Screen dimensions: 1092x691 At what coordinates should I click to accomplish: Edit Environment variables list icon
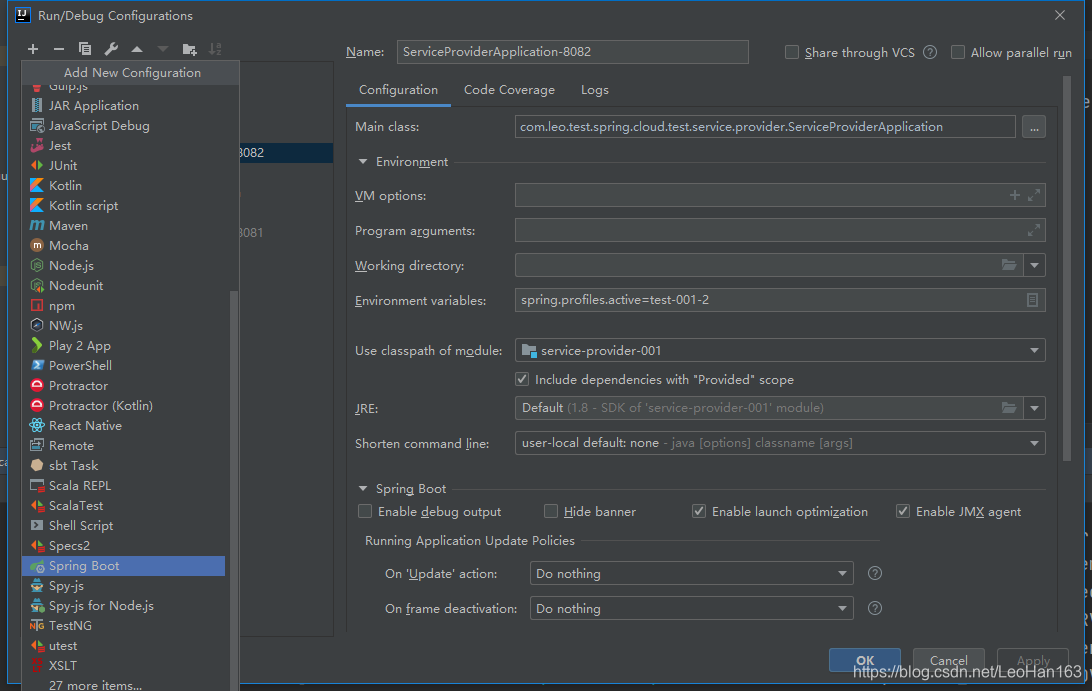(1032, 300)
